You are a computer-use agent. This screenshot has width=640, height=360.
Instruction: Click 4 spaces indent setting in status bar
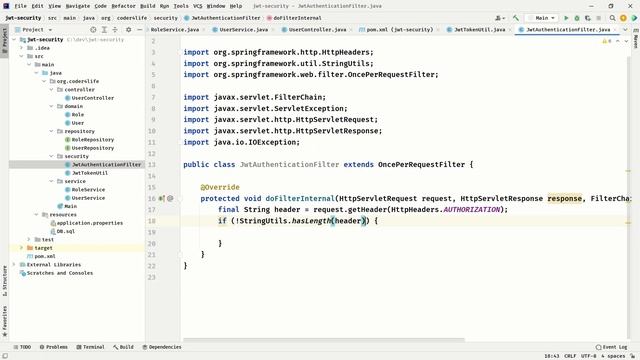(x=613, y=356)
